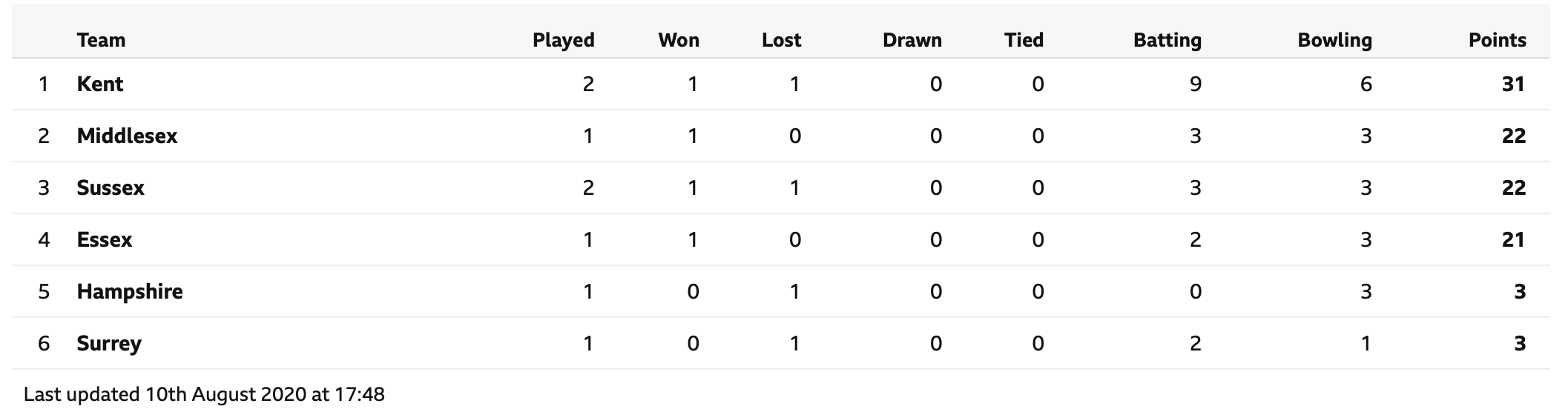This screenshot has height=412, width=1568.
Task: Click Kent's batting points value 9
Action: [x=1196, y=84]
